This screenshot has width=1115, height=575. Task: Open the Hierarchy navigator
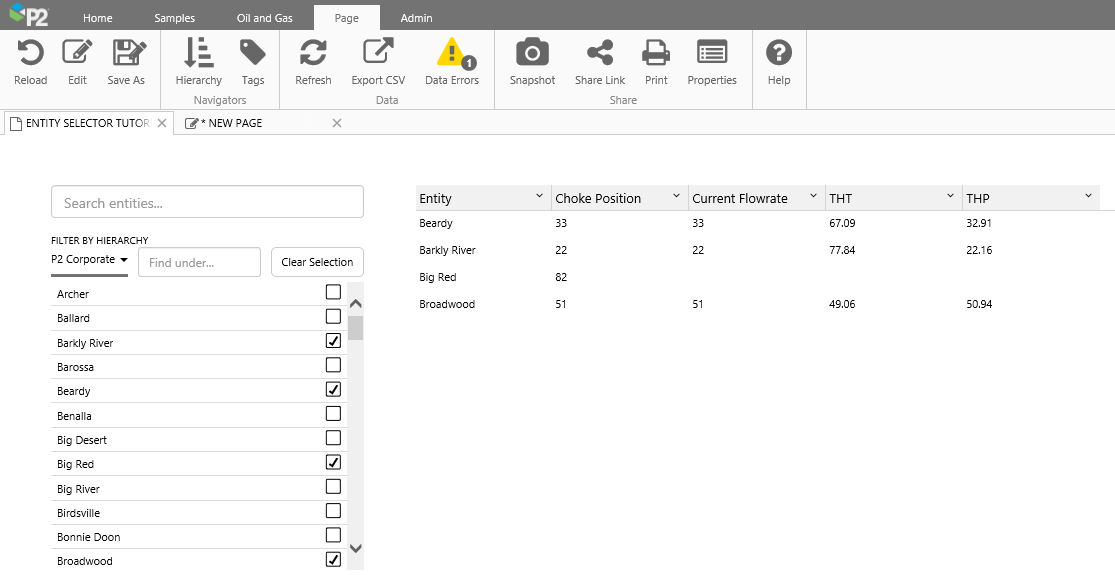click(x=198, y=54)
